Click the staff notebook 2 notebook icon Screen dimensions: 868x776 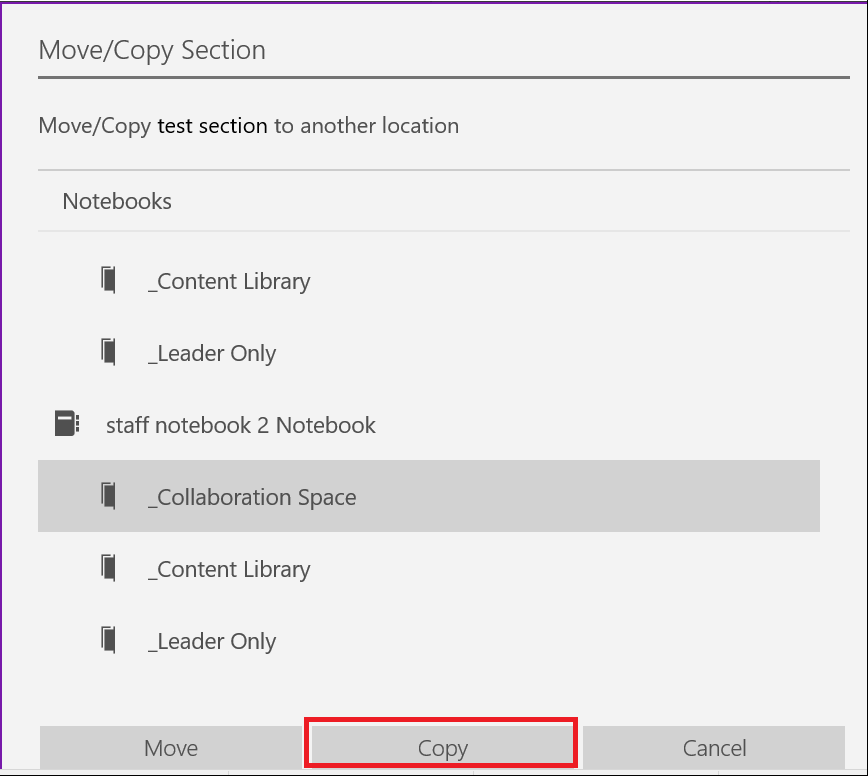(x=67, y=423)
